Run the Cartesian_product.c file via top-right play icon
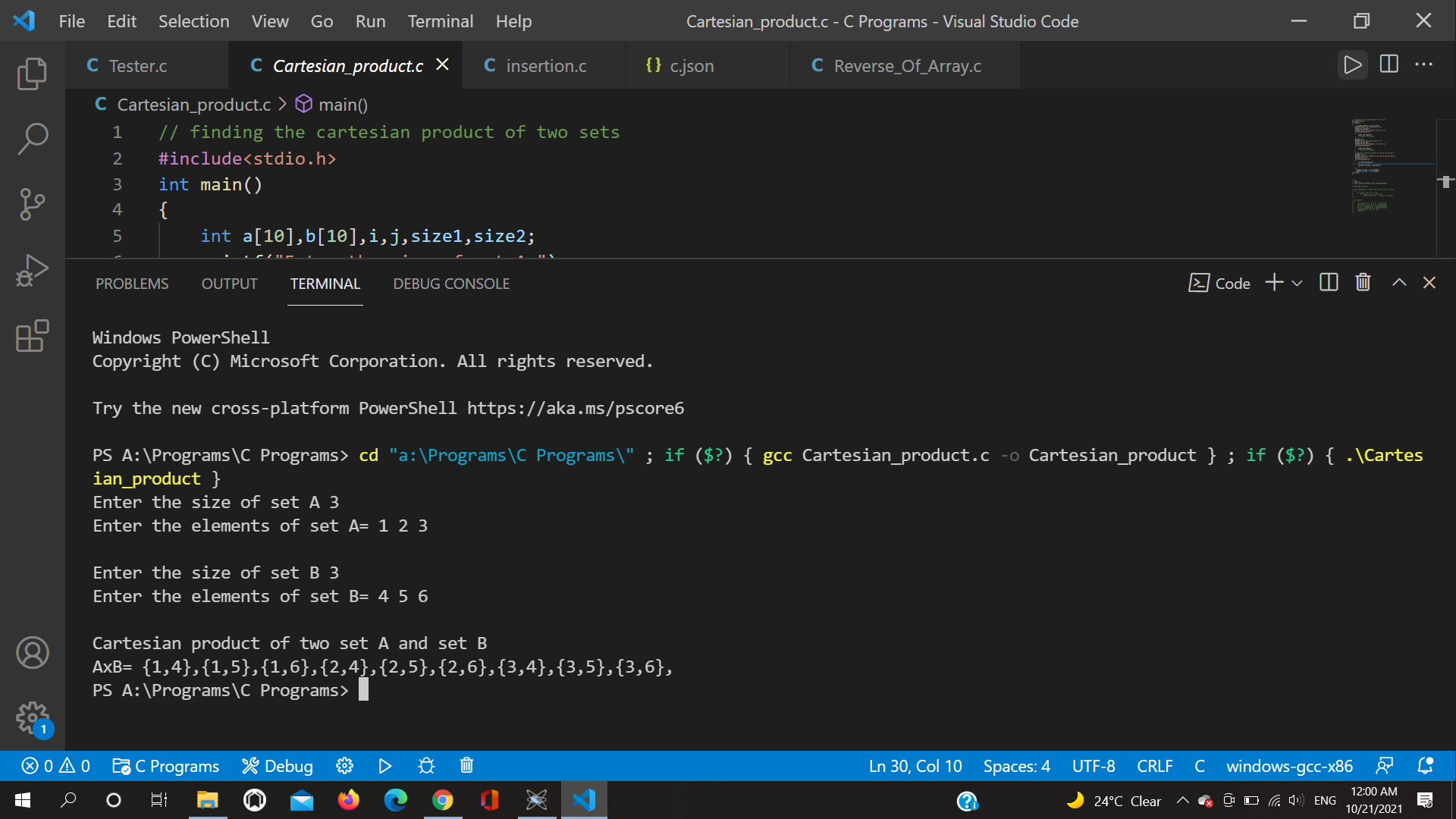1456x819 pixels. pyautogui.click(x=1353, y=65)
